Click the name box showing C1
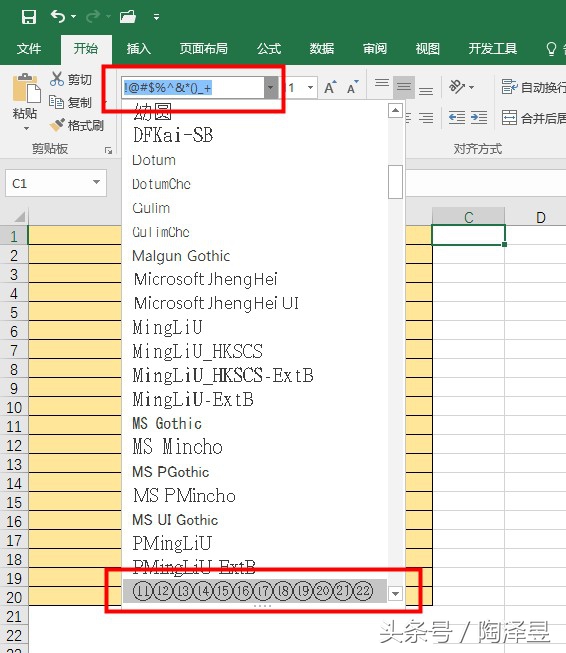This screenshot has width=566, height=653. [x=47, y=183]
